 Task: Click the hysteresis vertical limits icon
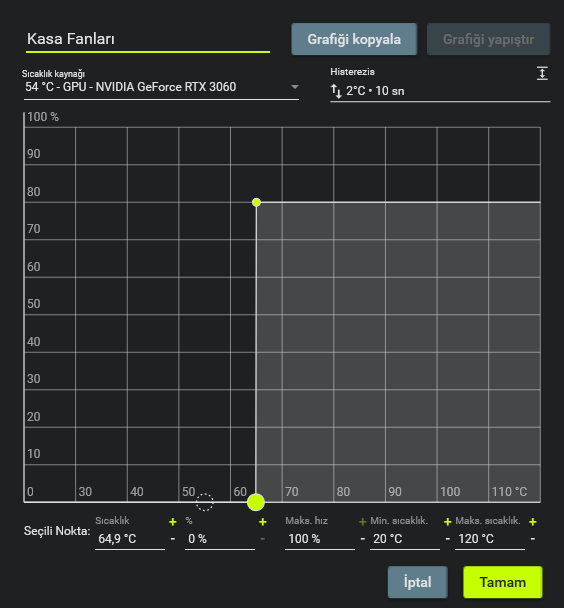point(542,73)
